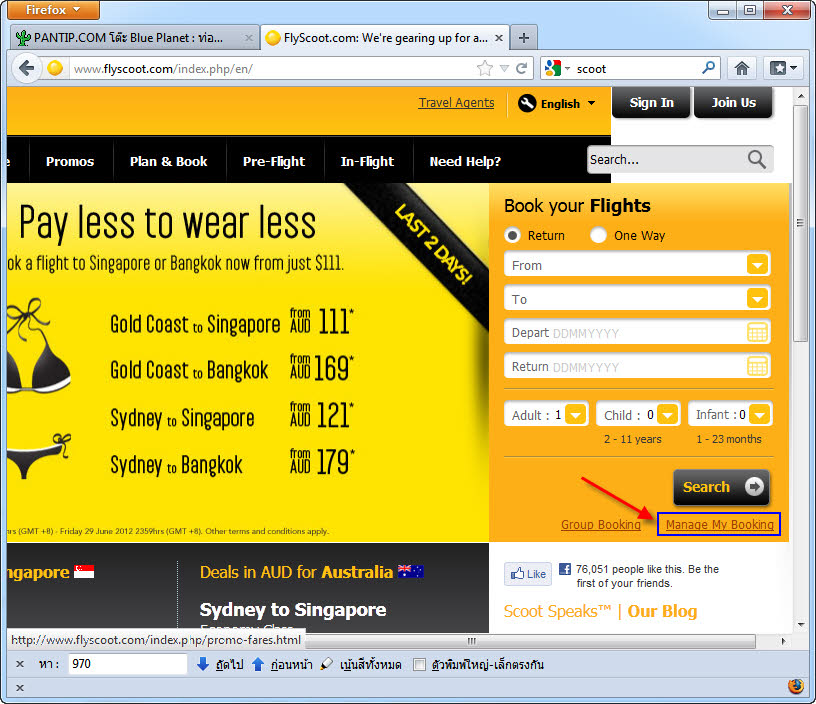
Task: Click vertical scrollbar down arrow
Action: pos(800,624)
